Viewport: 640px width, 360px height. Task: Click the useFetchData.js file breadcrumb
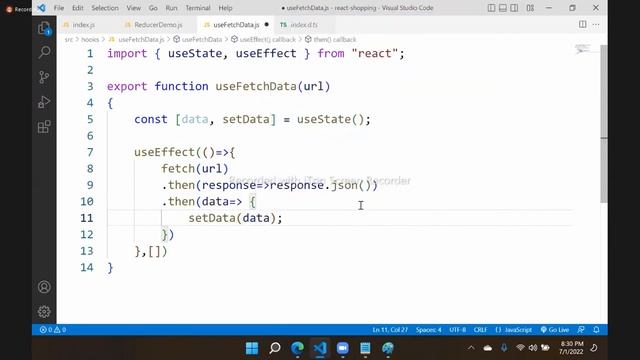point(141,39)
